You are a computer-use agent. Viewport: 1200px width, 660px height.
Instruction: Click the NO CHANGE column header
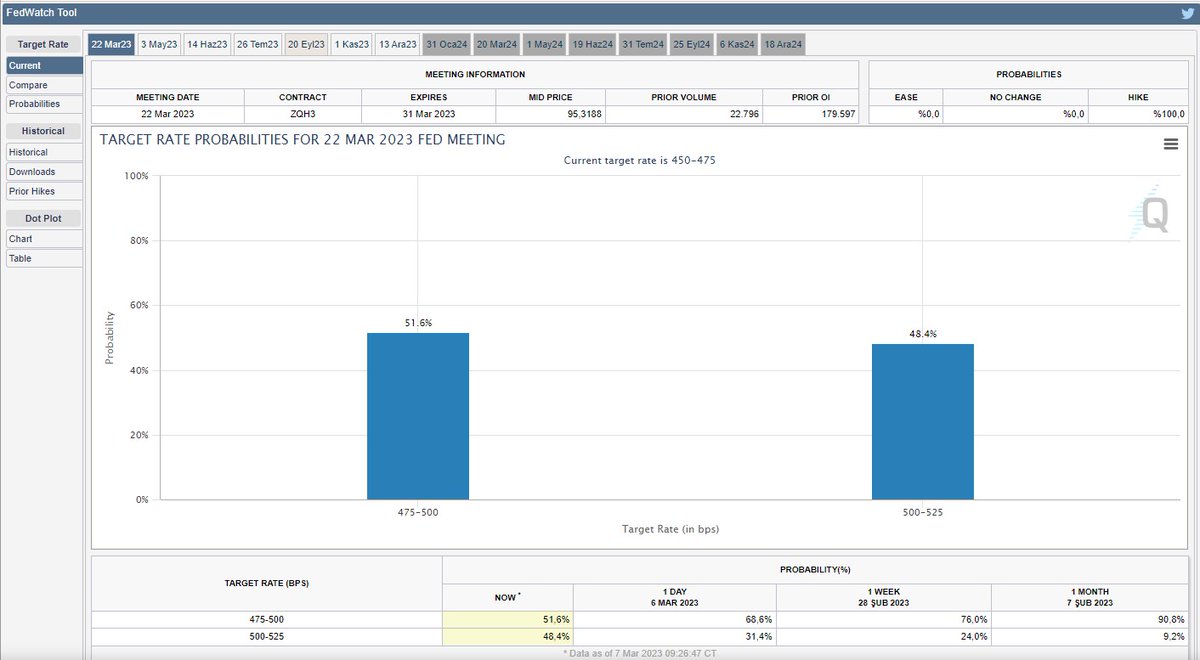[x=1016, y=97]
